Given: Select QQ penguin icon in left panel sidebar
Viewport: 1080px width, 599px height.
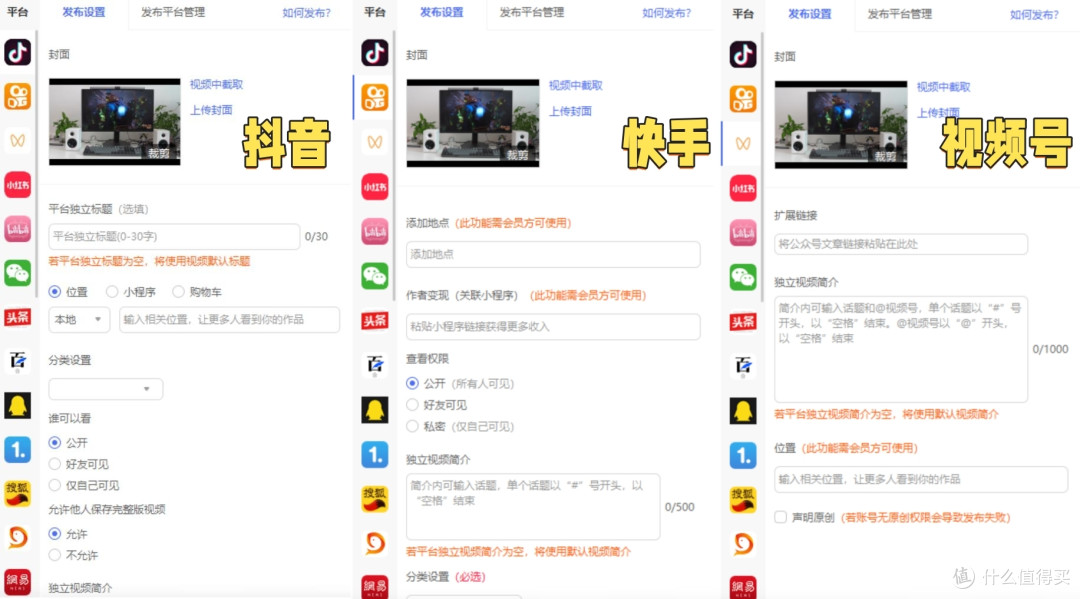Looking at the screenshot, I should (x=18, y=405).
